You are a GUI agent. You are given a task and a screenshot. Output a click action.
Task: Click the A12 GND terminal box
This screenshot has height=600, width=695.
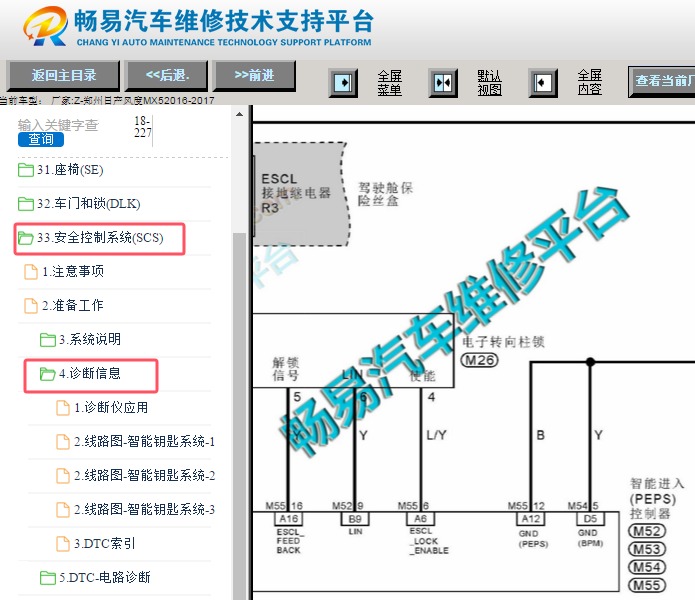pos(531,518)
